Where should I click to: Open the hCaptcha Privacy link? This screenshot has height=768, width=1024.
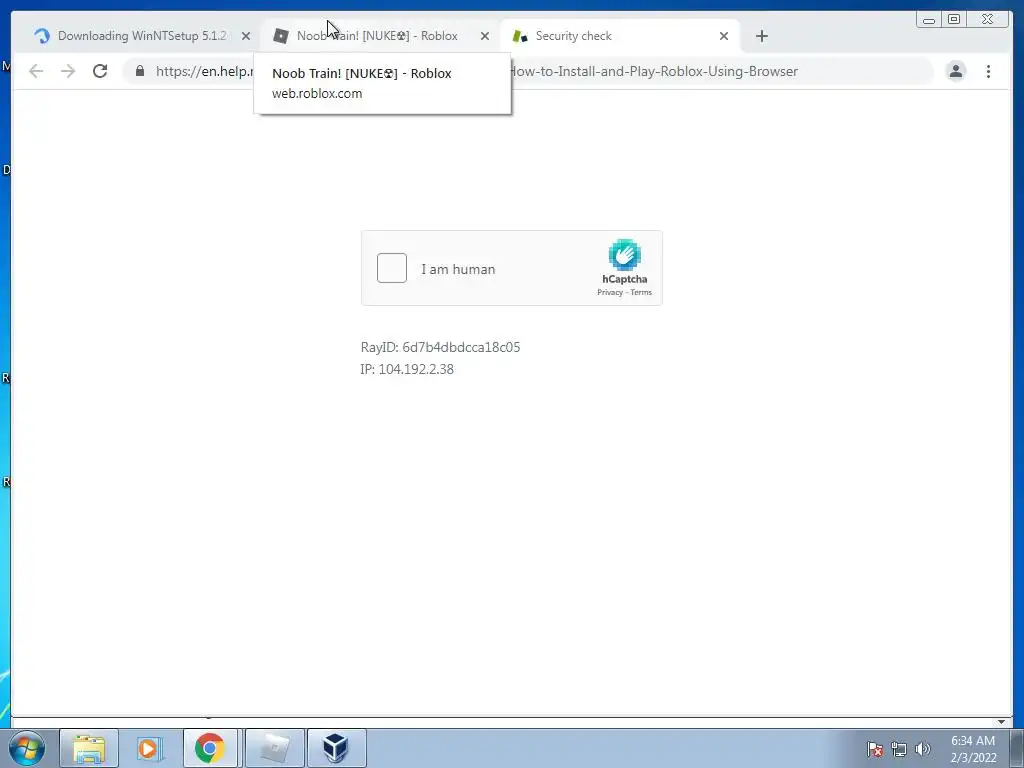click(x=609, y=293)
